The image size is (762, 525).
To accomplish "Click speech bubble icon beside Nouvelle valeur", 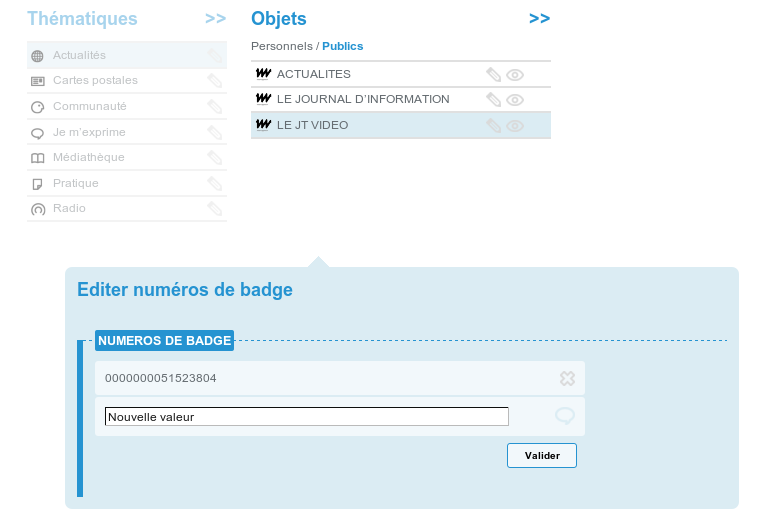I will (x=565, y=416).
